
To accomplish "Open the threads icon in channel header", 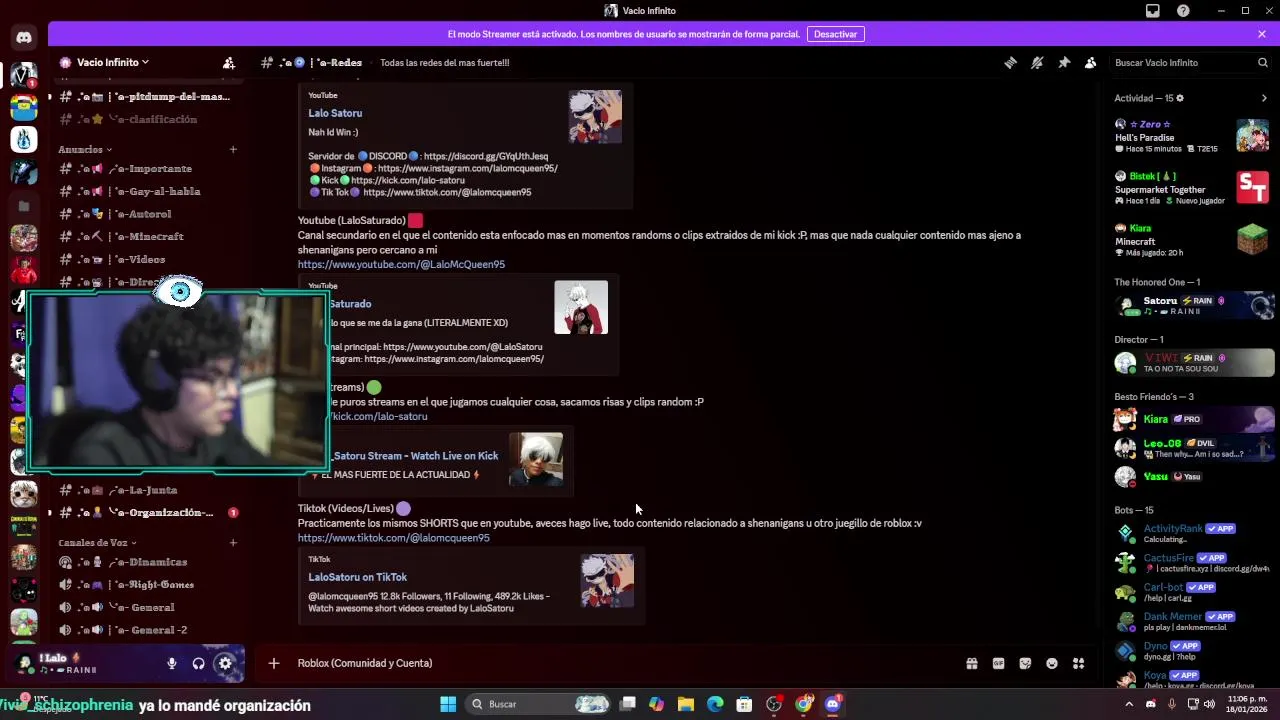I will 1010,62.
